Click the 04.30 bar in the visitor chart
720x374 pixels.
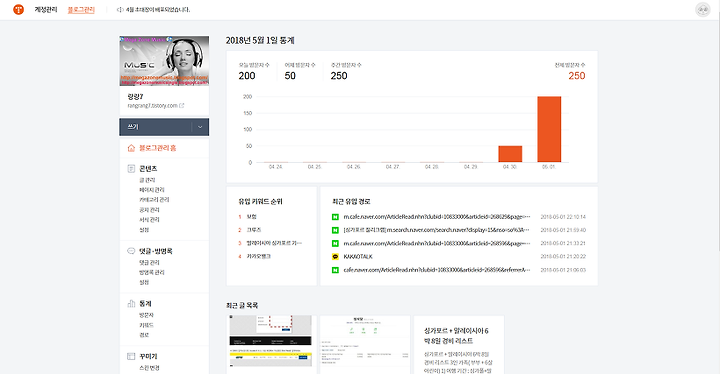click(x=510, y=154)
